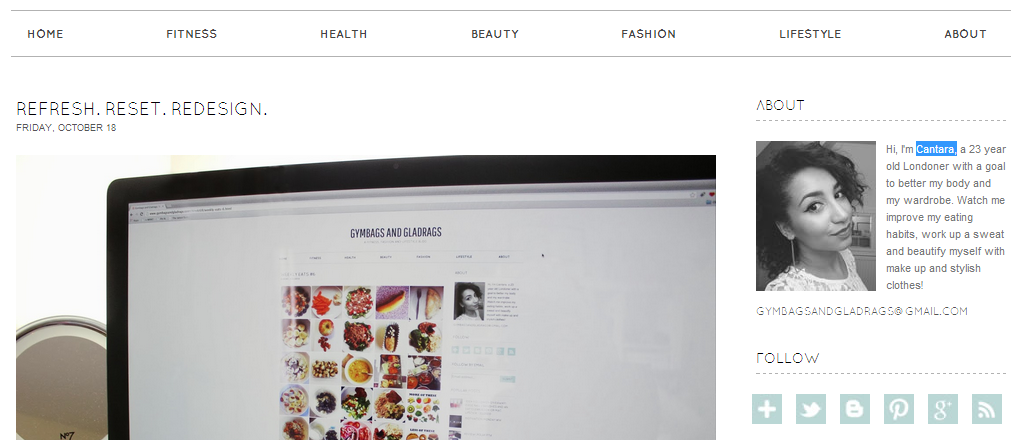Screen dimensions: 1018x440
Task: Click the gymbagsandgladrags gmail address link
Action: pyautogui.click(x=862, y=312)
